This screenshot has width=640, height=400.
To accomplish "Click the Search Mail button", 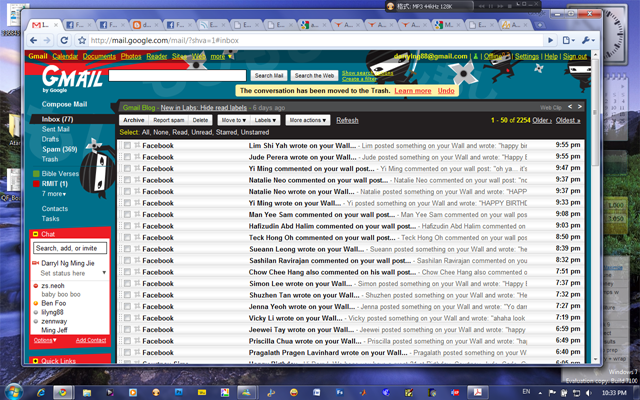I will [x=269, y=76].
